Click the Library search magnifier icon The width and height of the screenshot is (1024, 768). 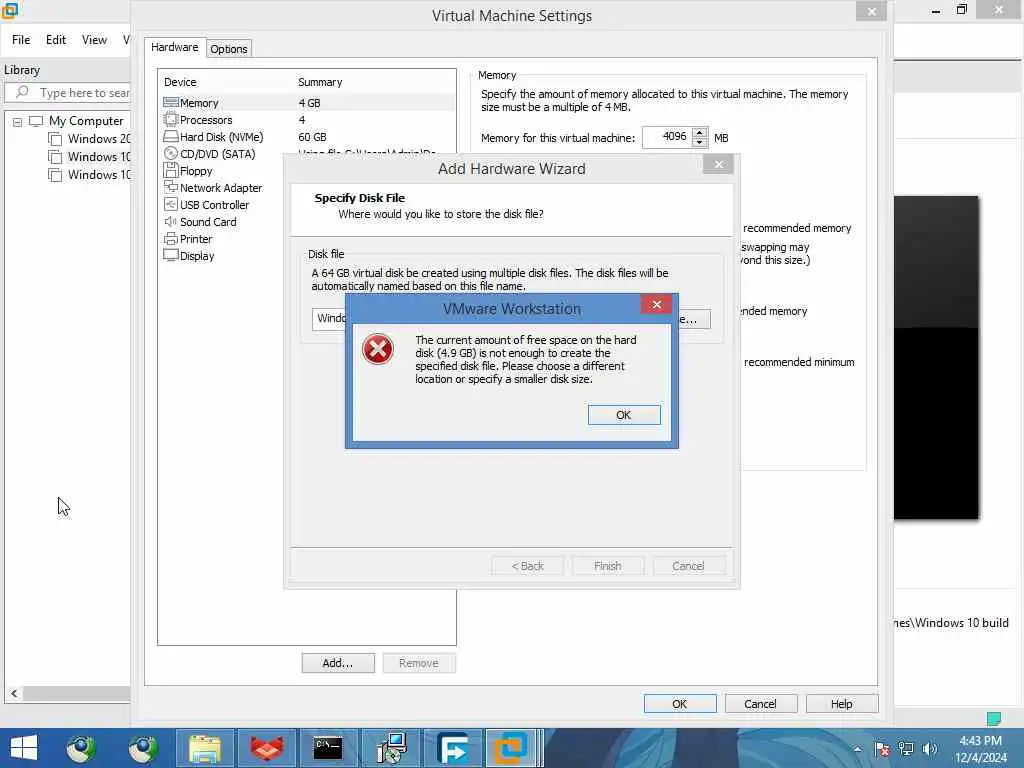[x=22, y=92]
